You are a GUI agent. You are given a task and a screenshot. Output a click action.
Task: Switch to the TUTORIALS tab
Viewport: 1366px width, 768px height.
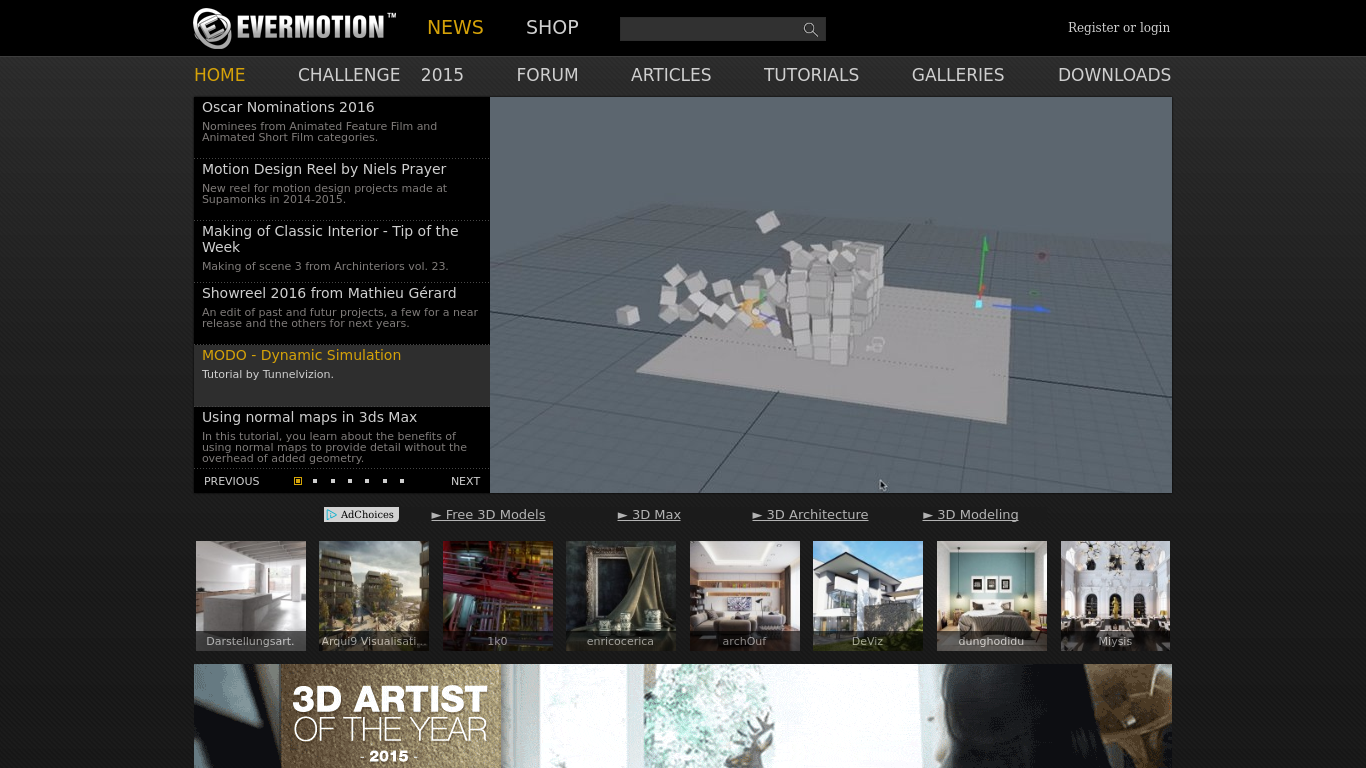(x=811, y=75)
